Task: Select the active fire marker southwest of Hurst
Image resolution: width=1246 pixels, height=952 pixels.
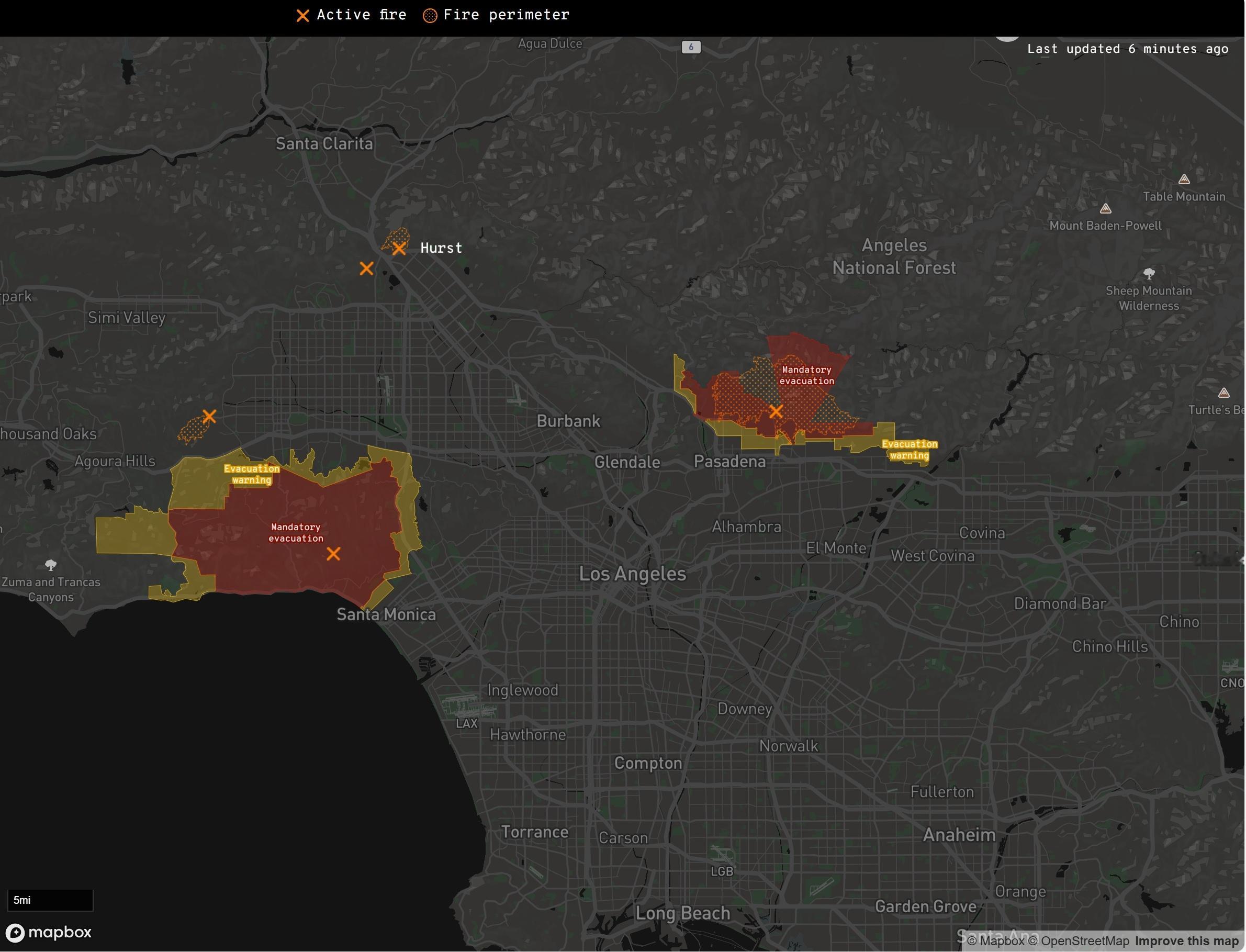Action: point(367,268)
